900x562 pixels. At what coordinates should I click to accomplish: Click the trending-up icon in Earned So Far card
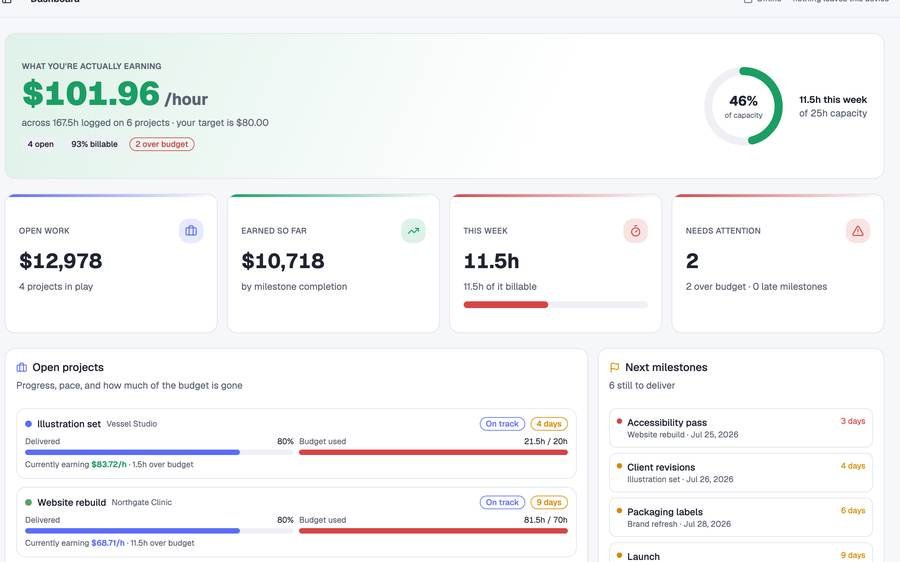(x=413, y=231)
